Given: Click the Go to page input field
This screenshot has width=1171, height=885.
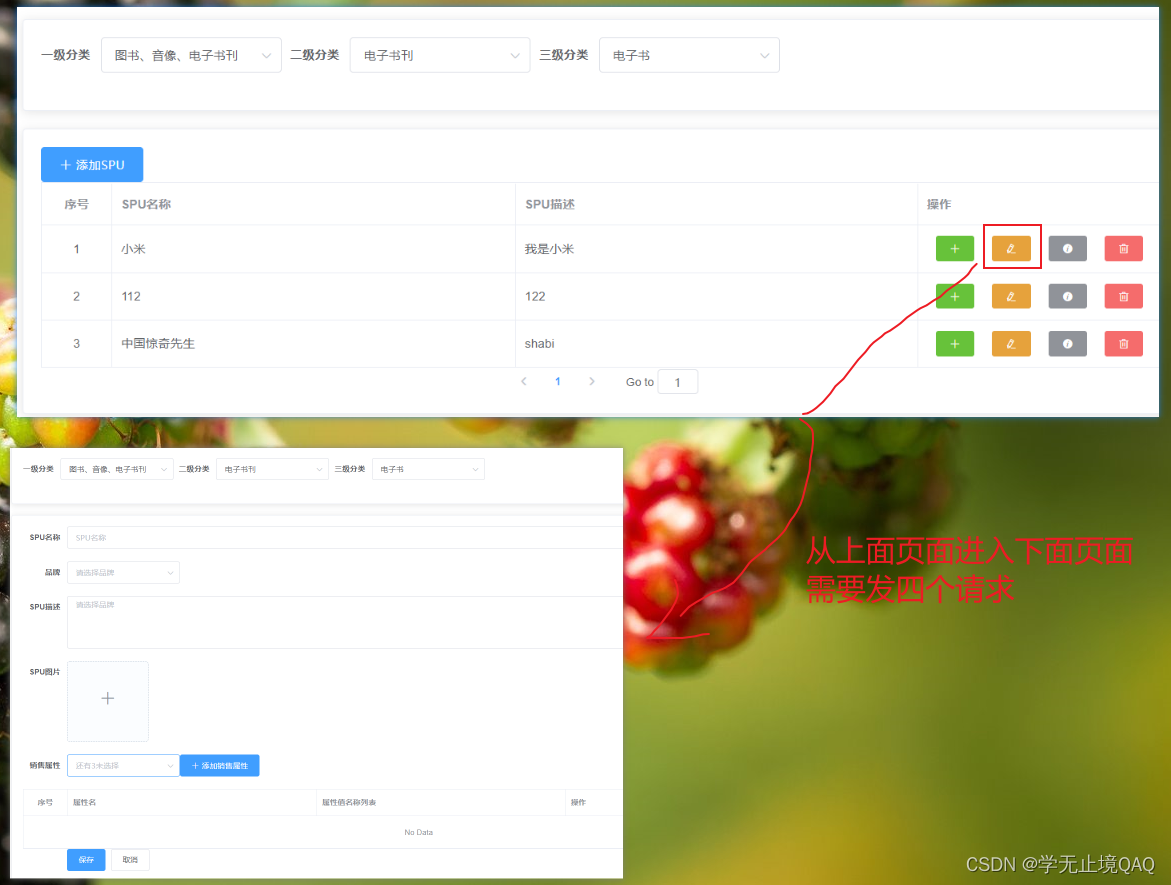Looking at the screenshot, I should pos(677,381).
